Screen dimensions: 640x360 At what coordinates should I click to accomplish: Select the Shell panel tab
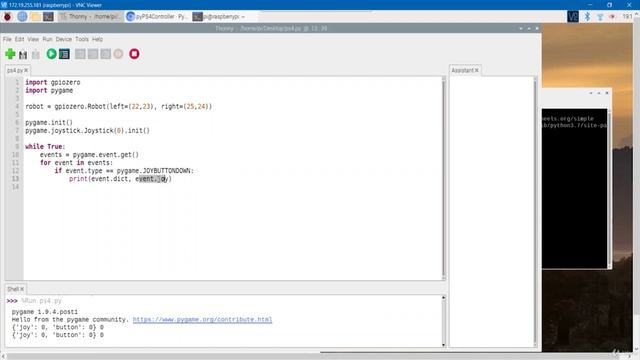13,289
